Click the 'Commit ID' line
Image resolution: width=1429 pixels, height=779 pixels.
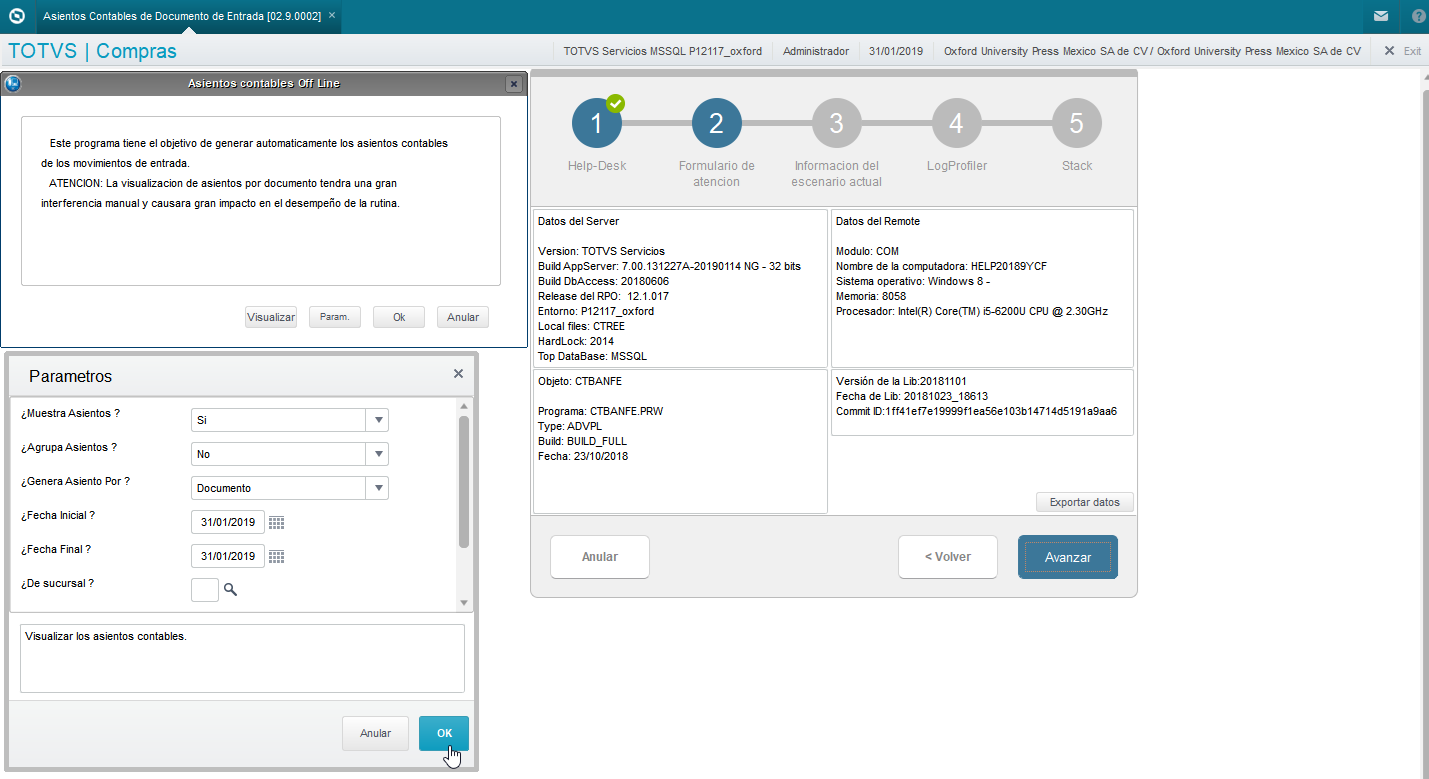(x=976, y=411)
